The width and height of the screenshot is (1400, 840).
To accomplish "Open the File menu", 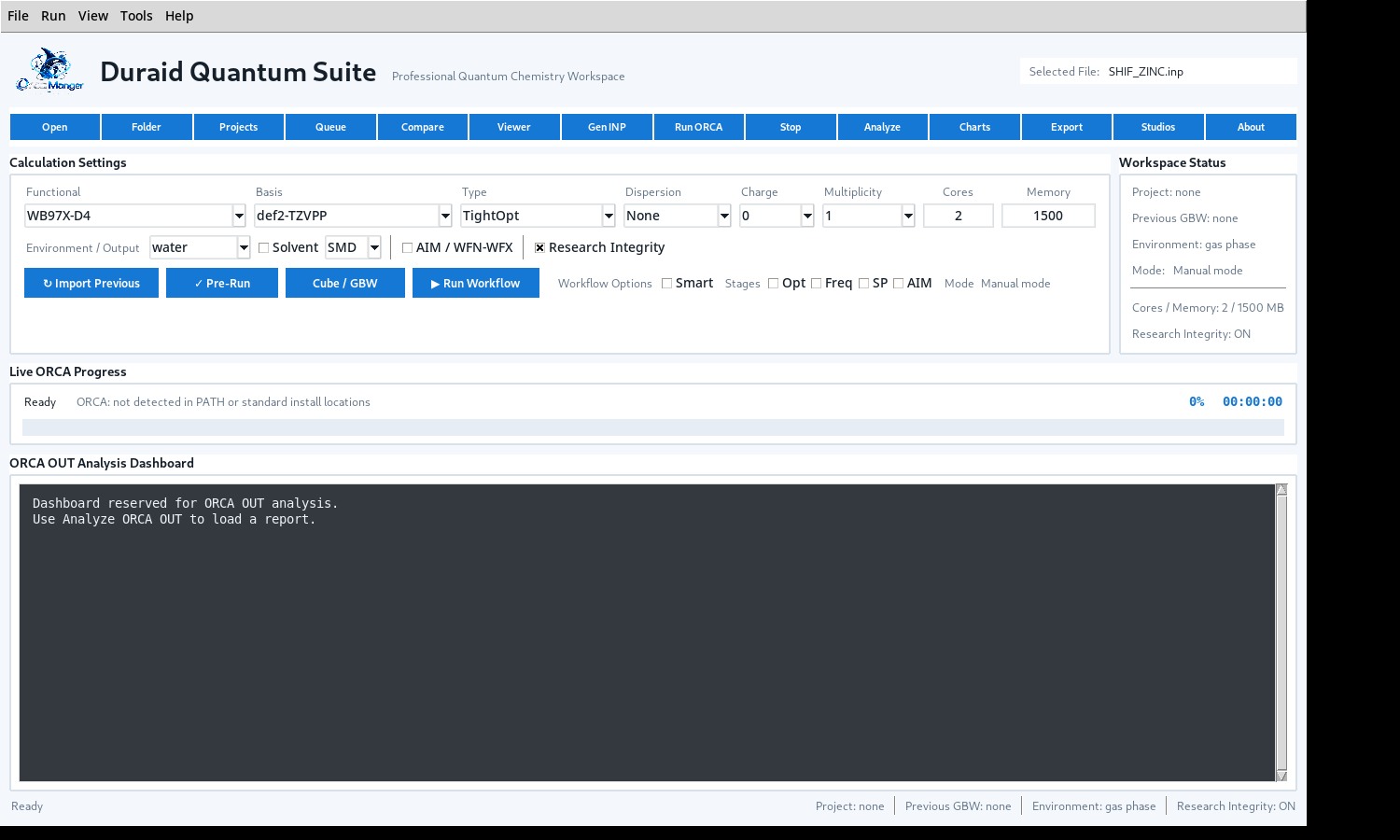I will pyautogui.click(x=18, y=16).
